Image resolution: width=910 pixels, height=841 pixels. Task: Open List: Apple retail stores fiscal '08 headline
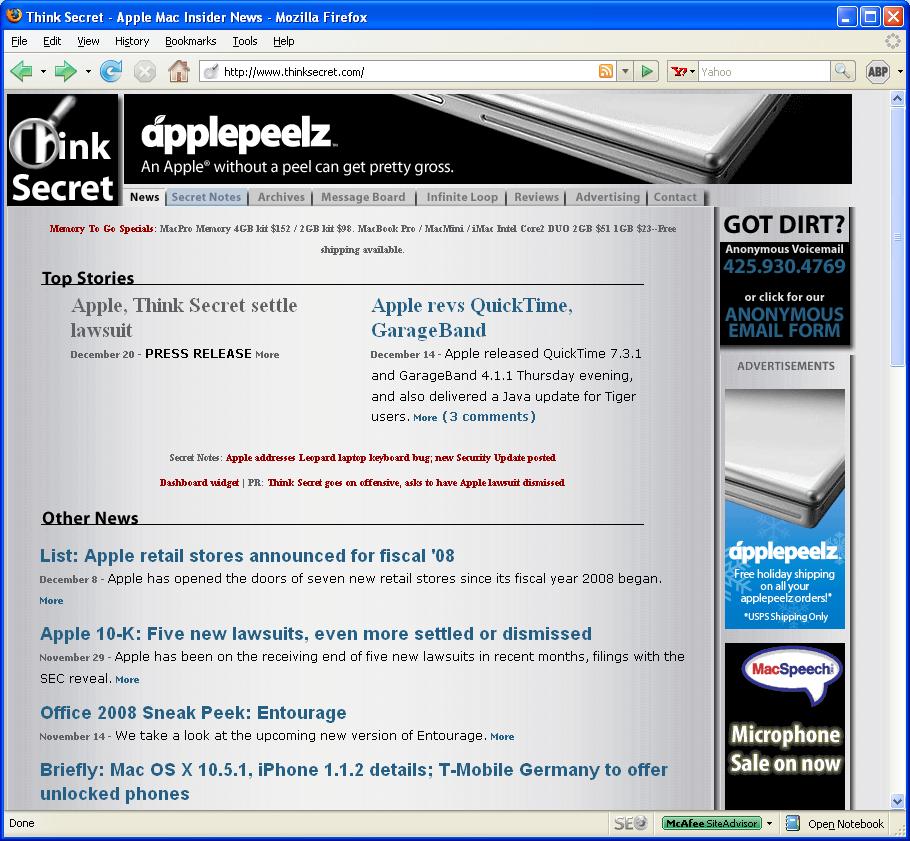point(247,555)
